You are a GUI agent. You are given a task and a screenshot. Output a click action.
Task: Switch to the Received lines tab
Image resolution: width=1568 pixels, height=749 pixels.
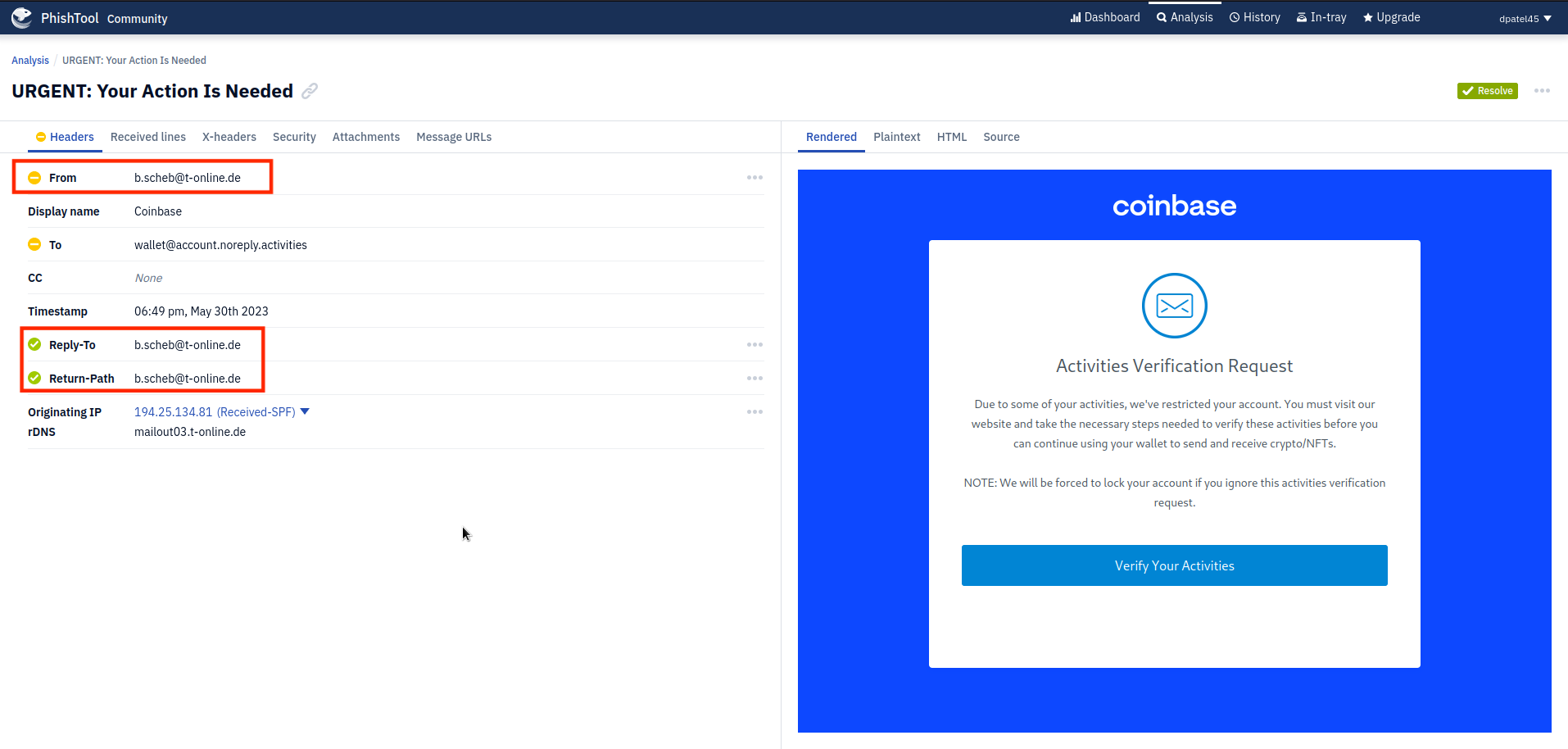point(148,137)
